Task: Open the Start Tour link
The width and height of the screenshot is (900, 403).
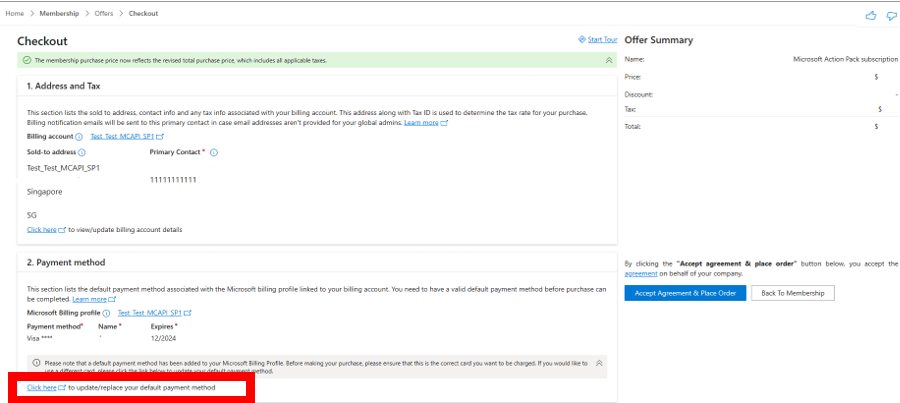Action: [602, 40]
